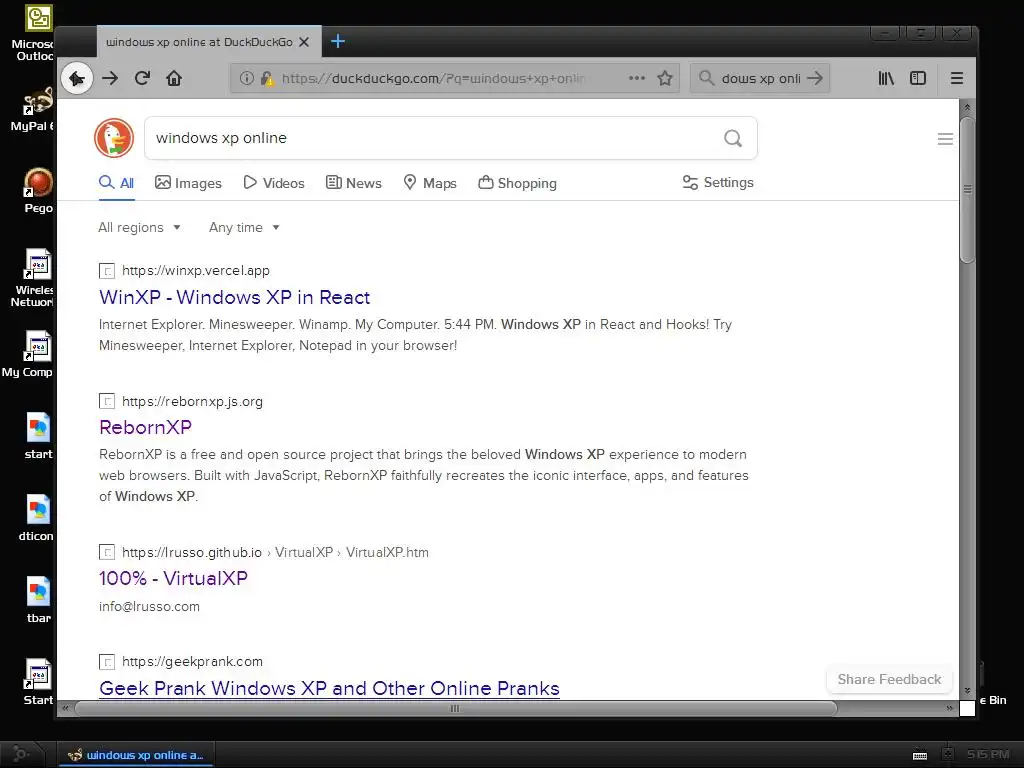The width and height of the screenshot is (1024, 768).
Task: Click the lock warning icon in address bar
Action: pyautogui.click(x=266, y=78)
